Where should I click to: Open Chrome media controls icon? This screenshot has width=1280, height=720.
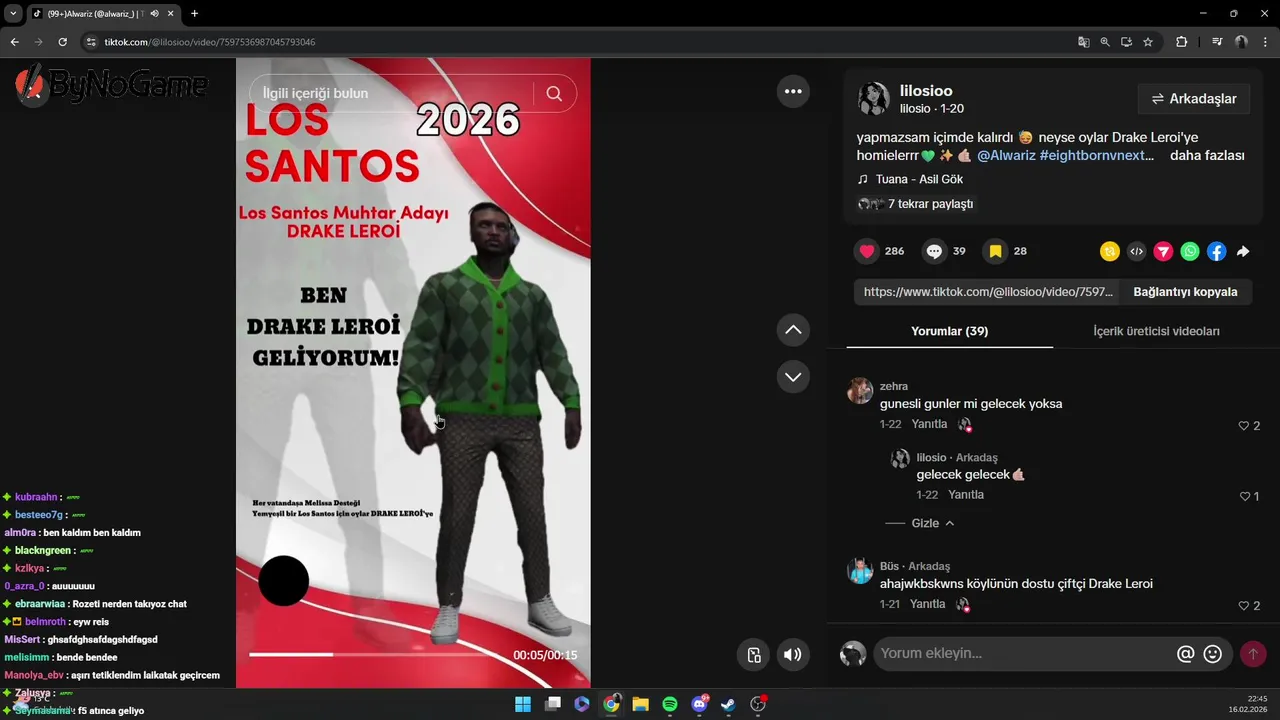pos(1217,42)
